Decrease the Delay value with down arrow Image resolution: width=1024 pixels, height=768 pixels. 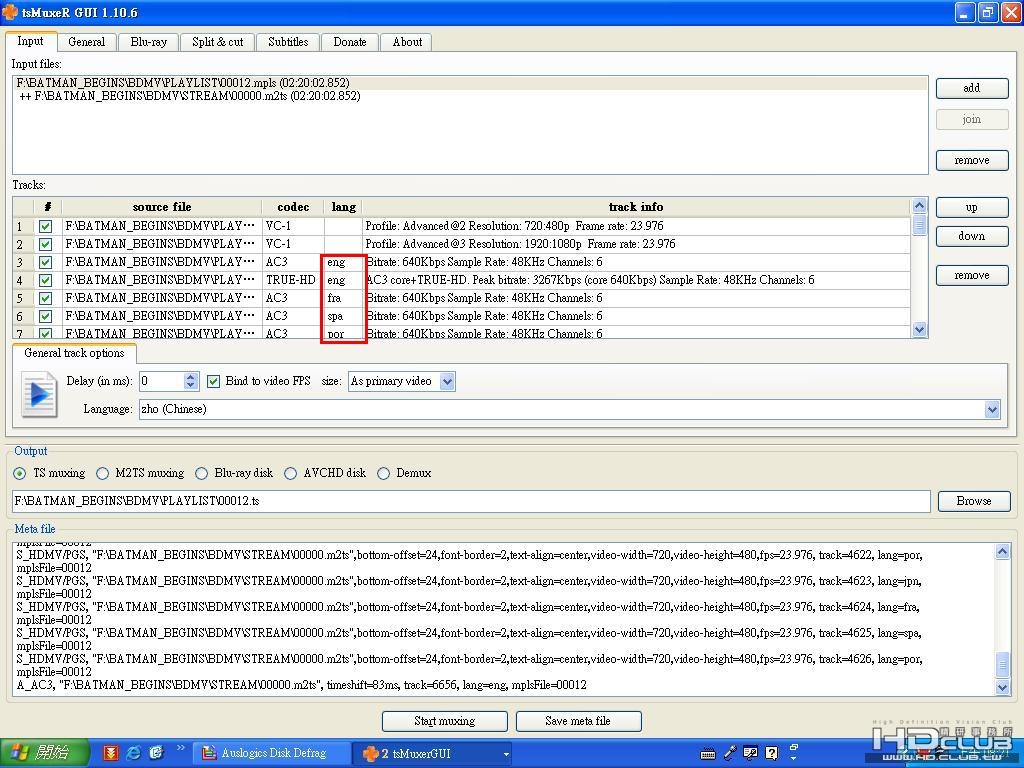click(x=190, y=385)
